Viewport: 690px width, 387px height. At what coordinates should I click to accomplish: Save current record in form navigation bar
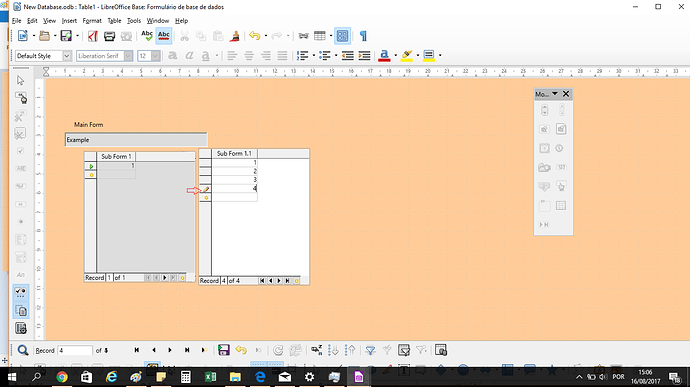224,350
